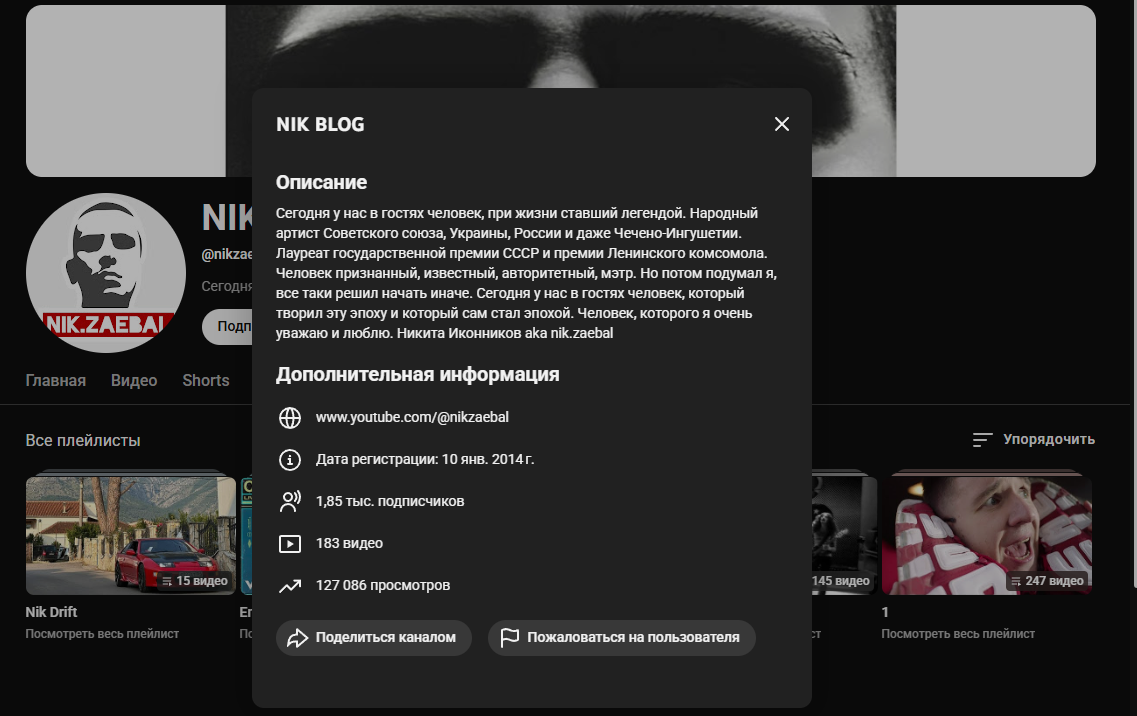Open the Shorts tab
Screen dimensions: 1137x716
click(205, 380)
